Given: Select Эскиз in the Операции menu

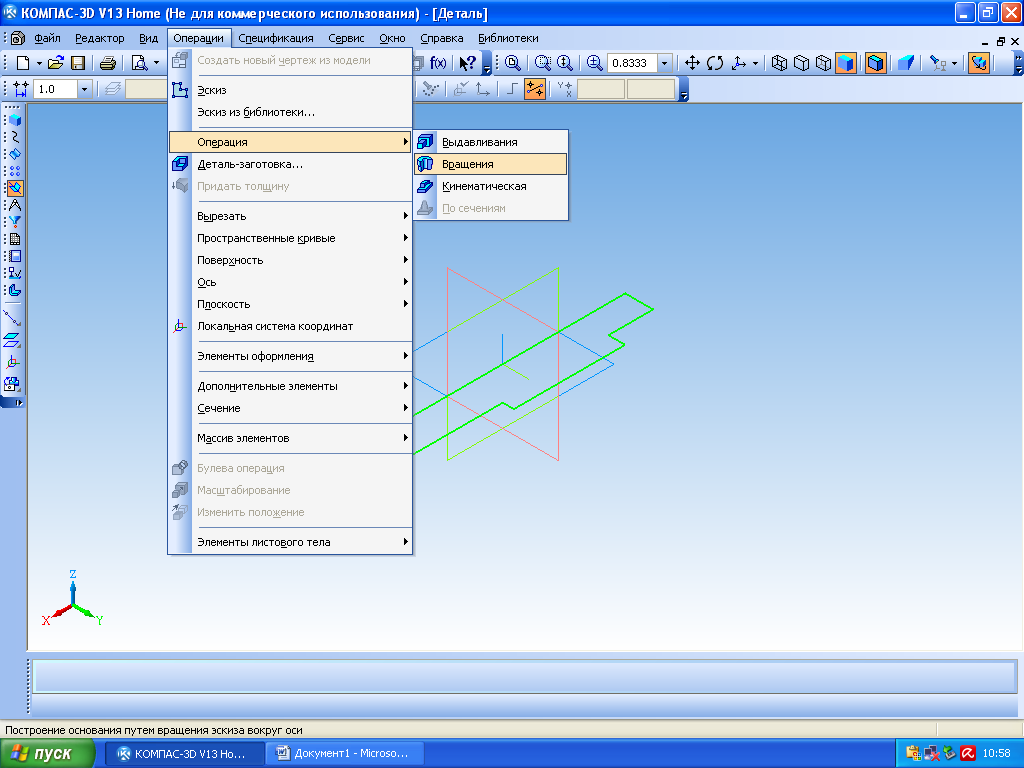Looking at the screenshot, I should click(290, 90).
